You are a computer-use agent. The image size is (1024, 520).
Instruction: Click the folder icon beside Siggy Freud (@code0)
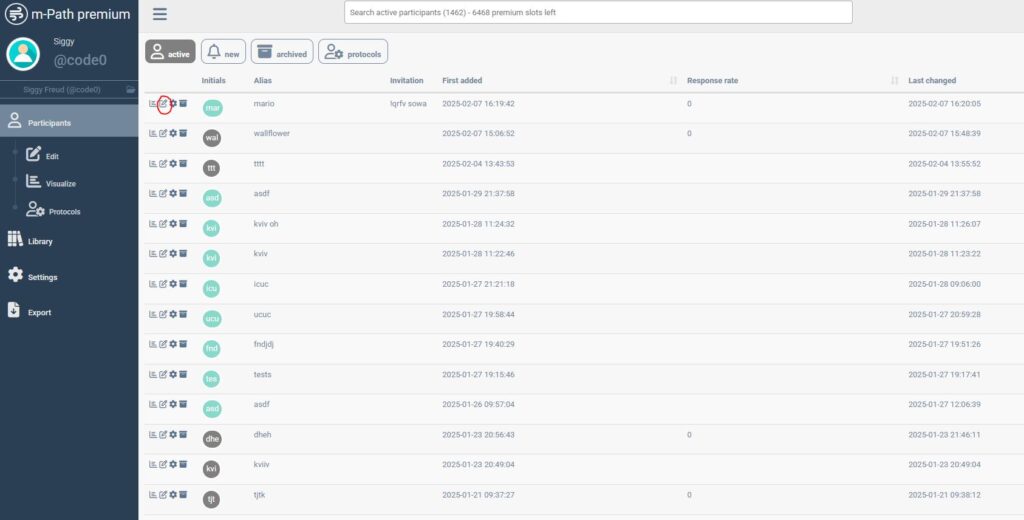[x=130, y=90]
